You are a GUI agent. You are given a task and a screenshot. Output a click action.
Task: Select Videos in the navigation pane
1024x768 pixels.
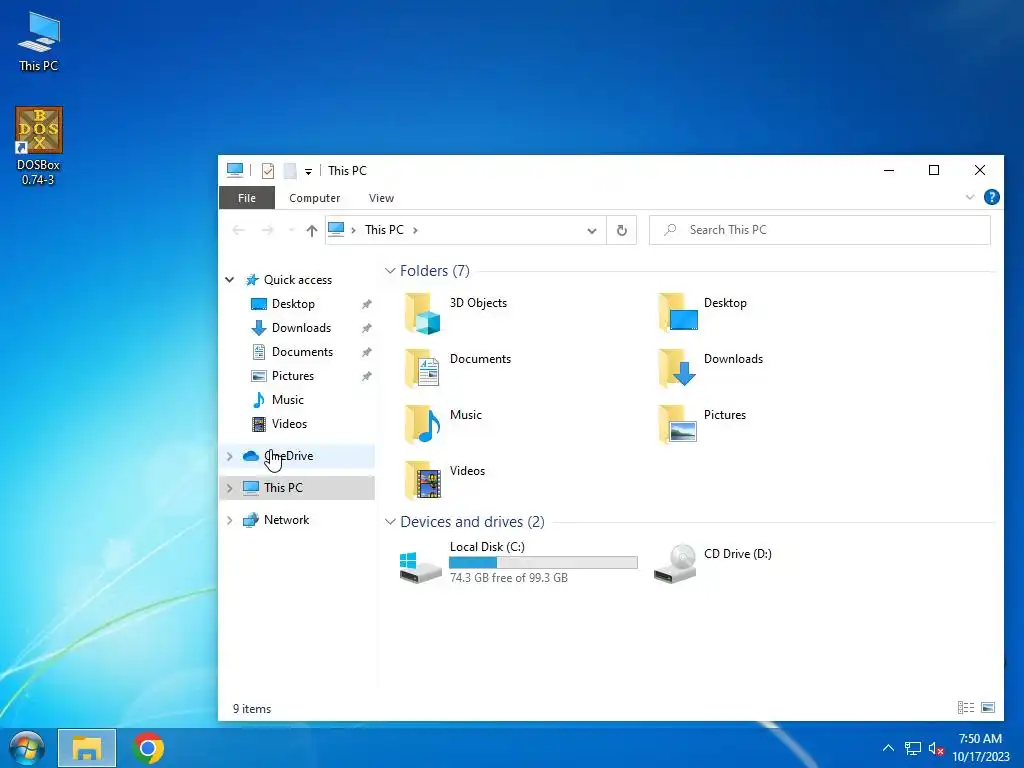point(289,424)
